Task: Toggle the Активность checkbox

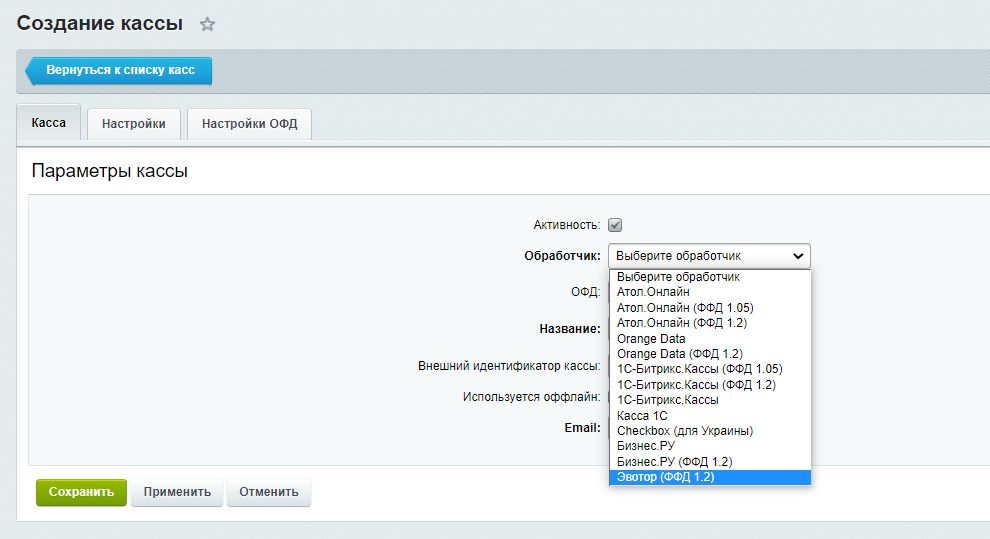Action: (615, 225)
